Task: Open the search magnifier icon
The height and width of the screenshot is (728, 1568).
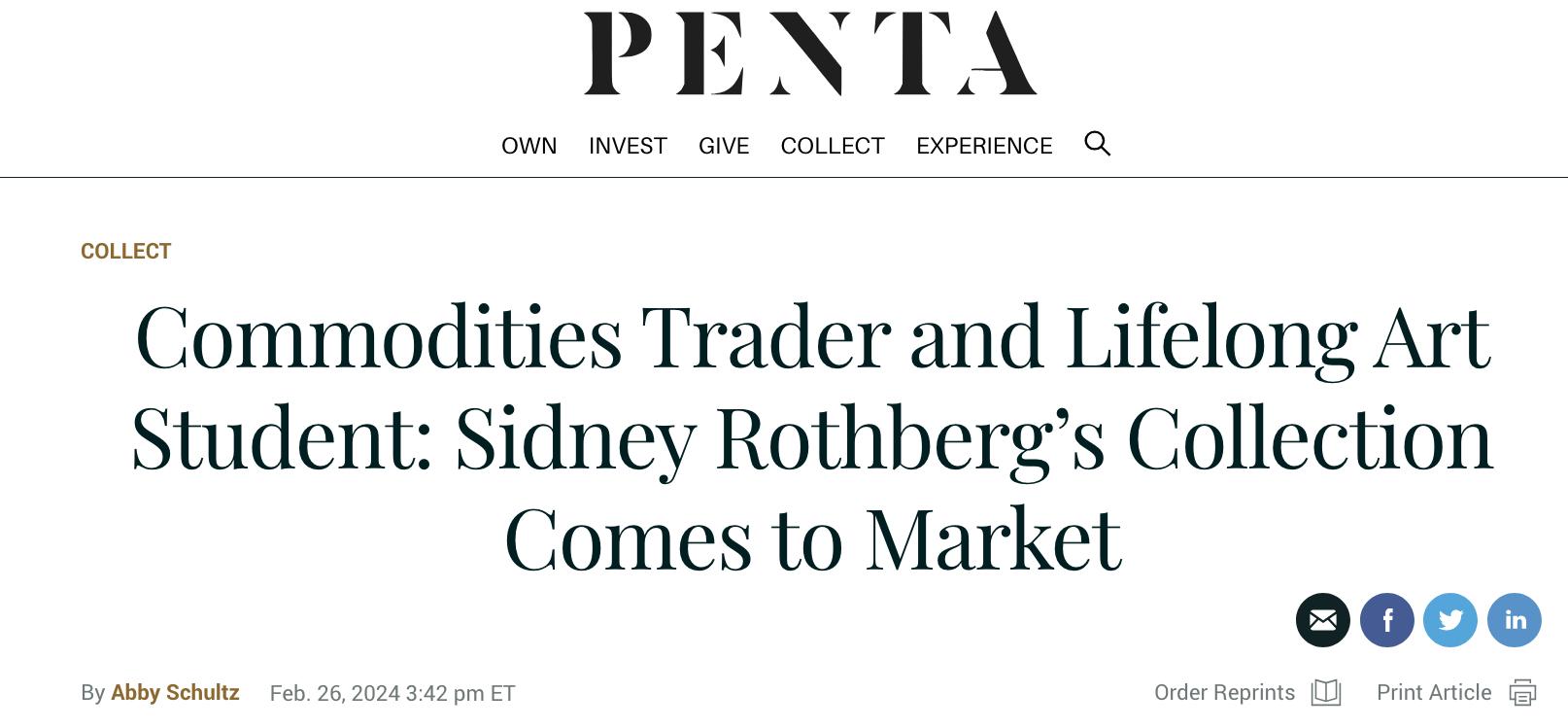Action: (1097, 144)
